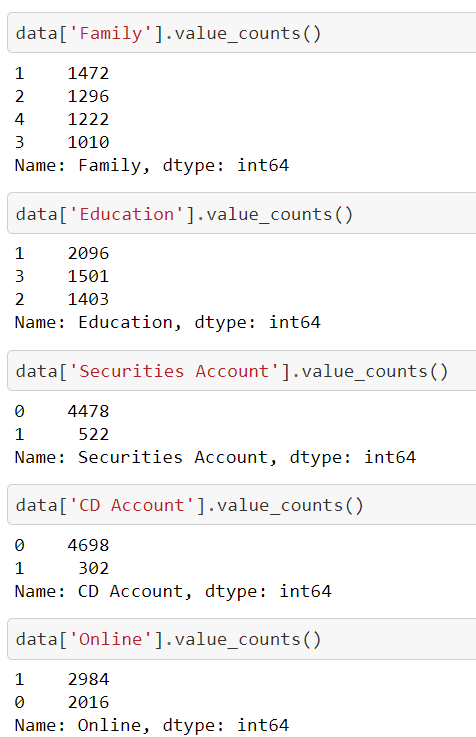Click the 1472 count in Family output

[88, 73]
